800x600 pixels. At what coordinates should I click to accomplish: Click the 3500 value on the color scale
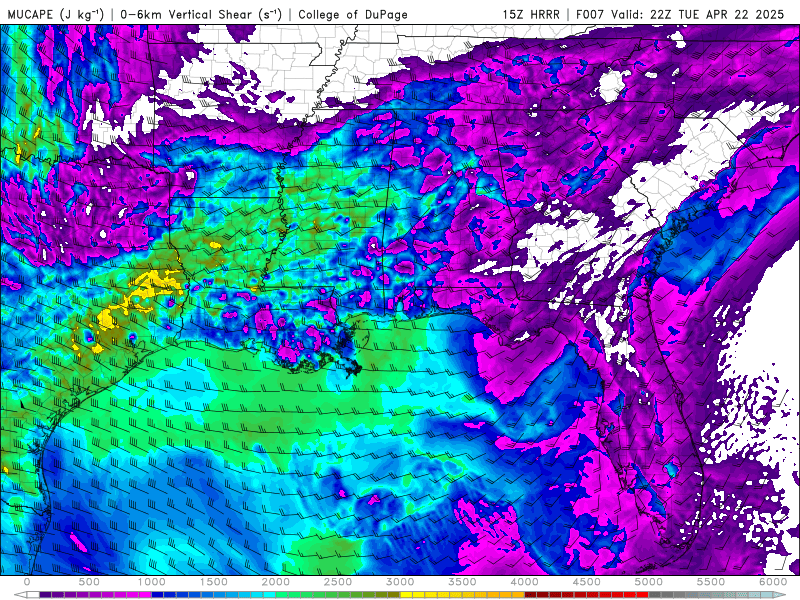(x=463, y=582)
